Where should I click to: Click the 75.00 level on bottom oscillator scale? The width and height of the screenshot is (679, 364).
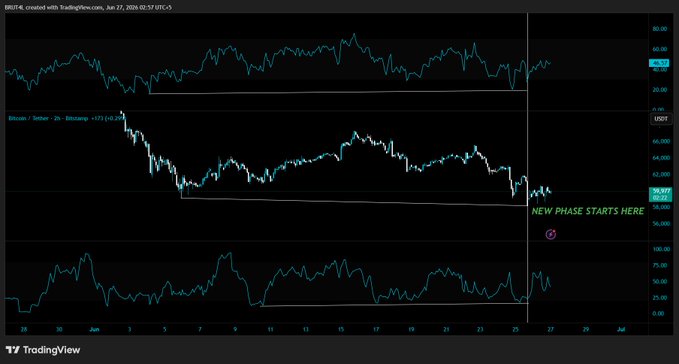660,265
